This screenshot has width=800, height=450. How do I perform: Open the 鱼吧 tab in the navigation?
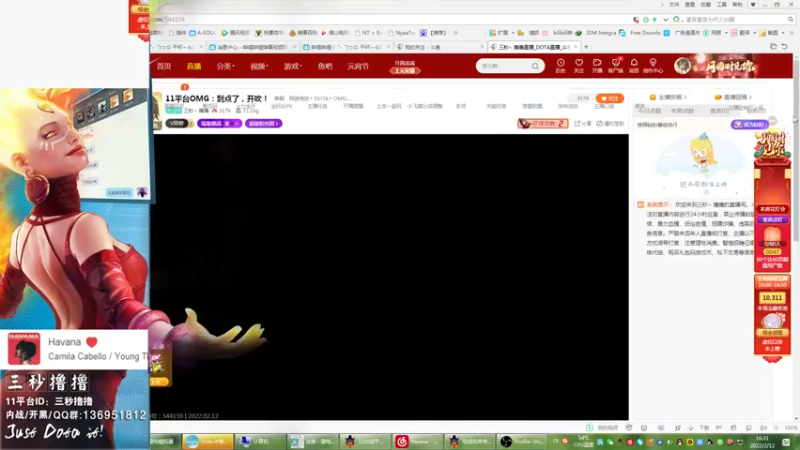pyautogui.click(x=325, y=66)
